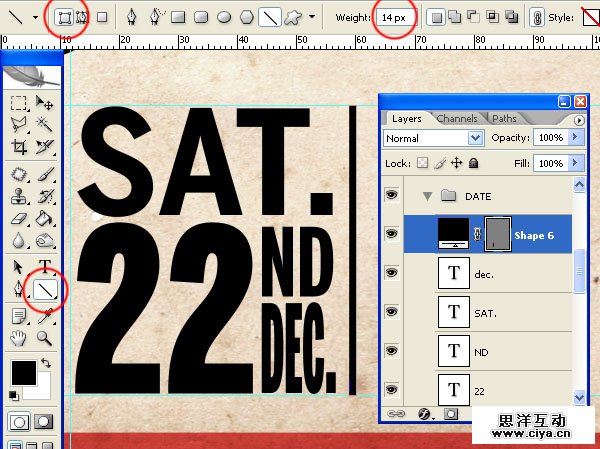Open the Layers panel flyout menu

pyautogui.click(x=579, y=120)
